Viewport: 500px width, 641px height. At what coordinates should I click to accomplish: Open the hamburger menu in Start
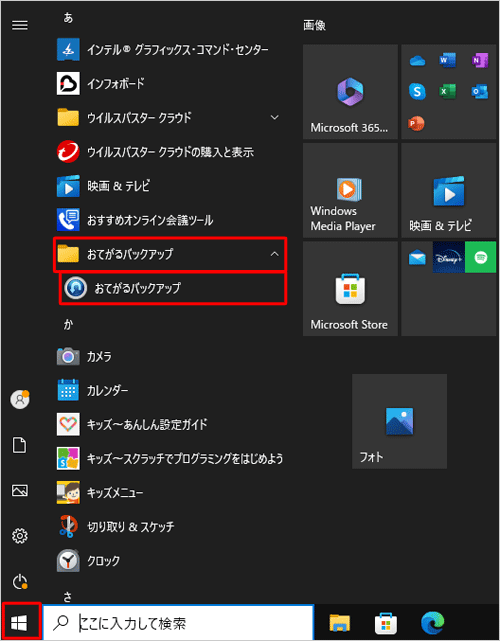pos(20,25)
